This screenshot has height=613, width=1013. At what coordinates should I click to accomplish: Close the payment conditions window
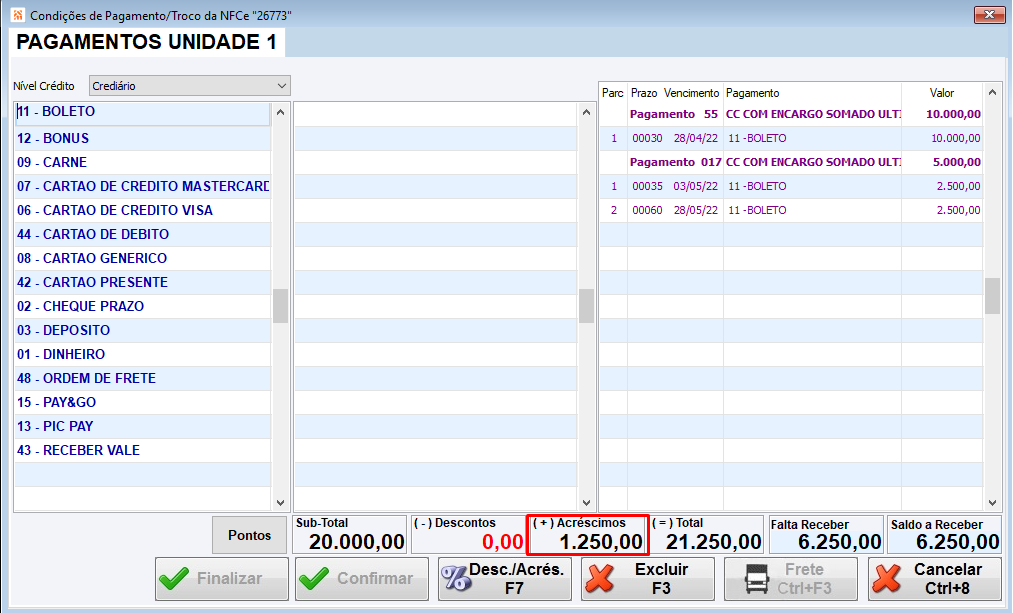click(x=989, y=14)
